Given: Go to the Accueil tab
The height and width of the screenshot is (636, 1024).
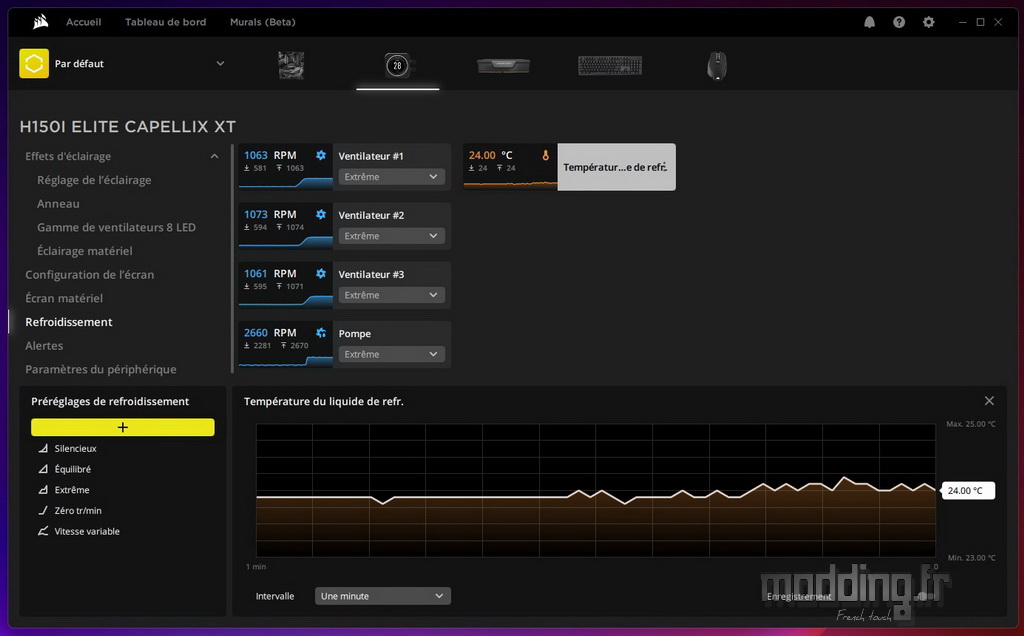Looking at the screenshot, I should [84, 22].
